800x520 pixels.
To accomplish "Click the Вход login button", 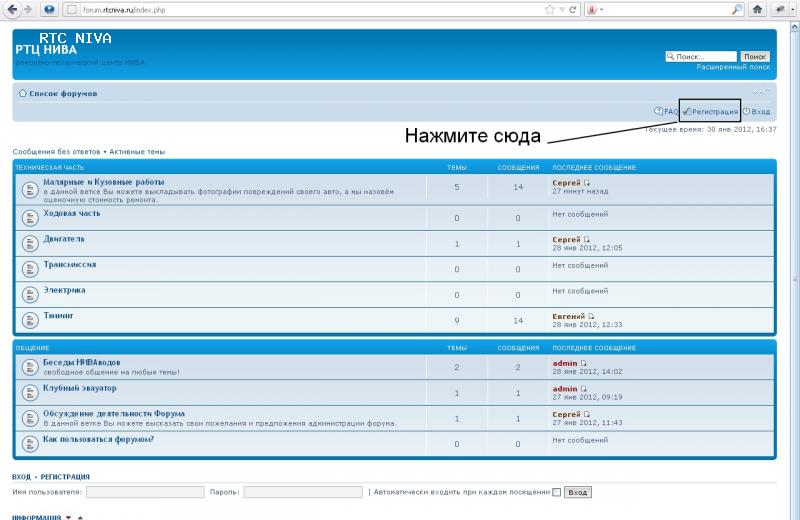I will click(578, 492).
